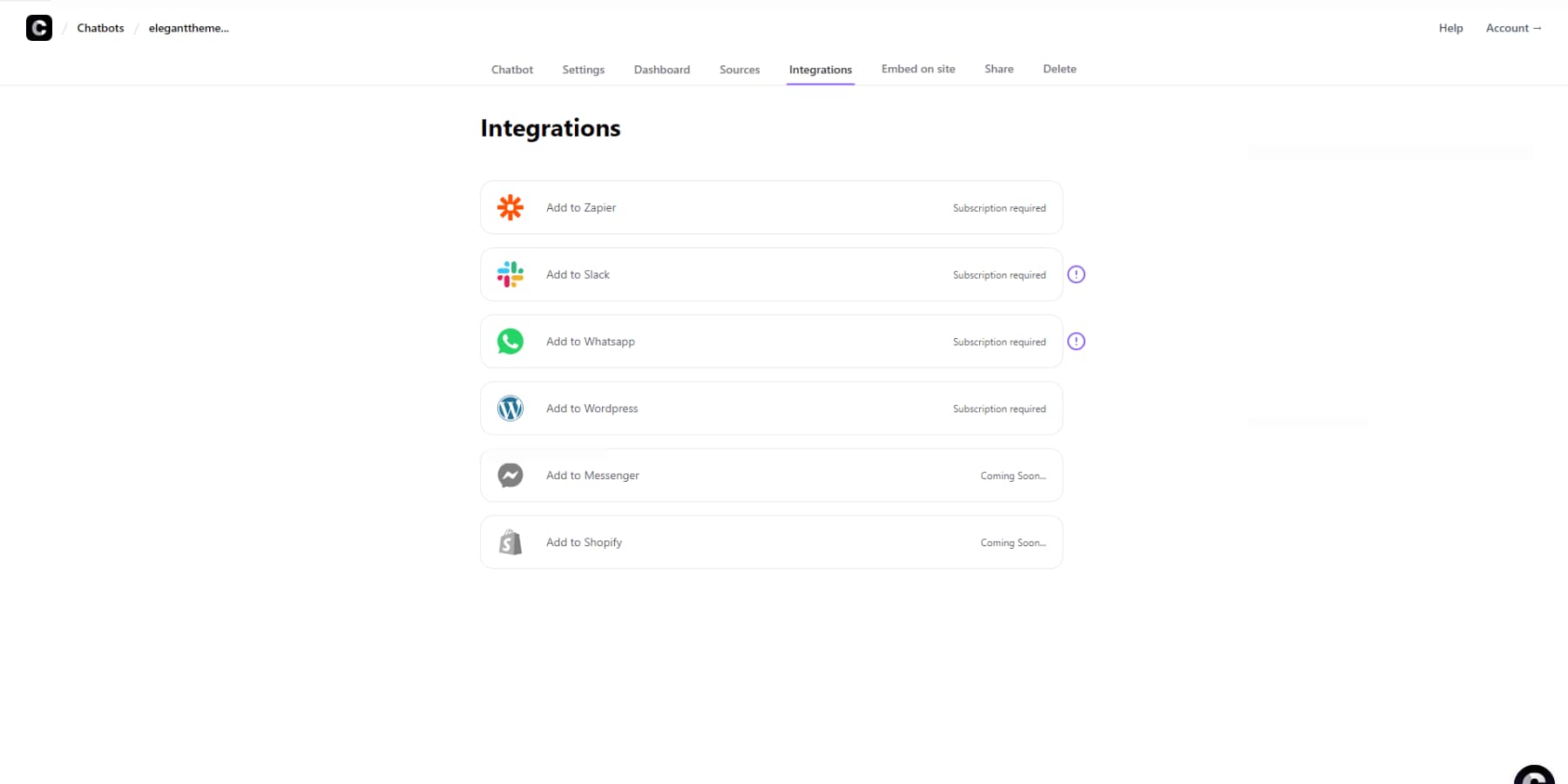
Task: Open the Embed on site tab
Action: (917, 69)
